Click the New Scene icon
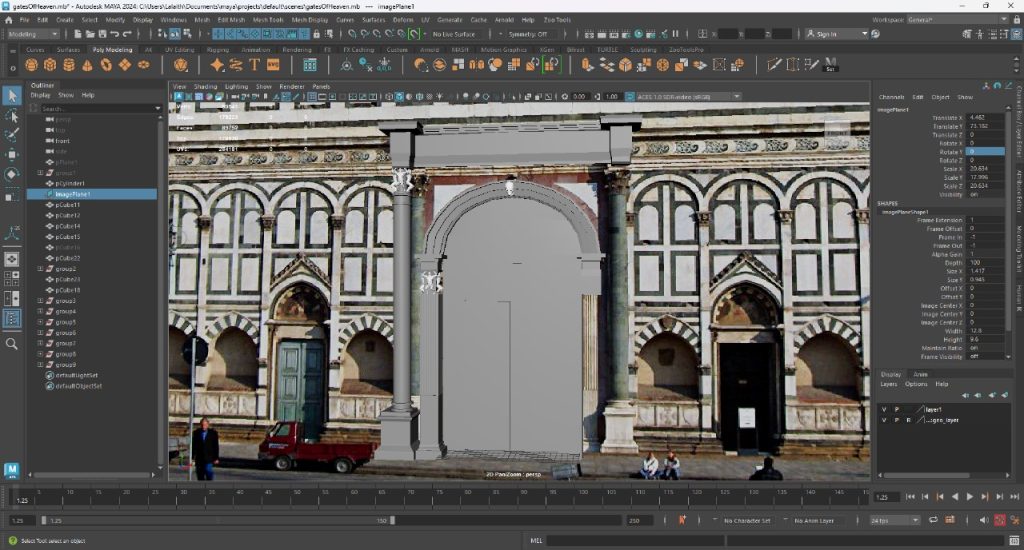Image resolution: width=1024 pixels, height=550 pixels. (x=78, y=34)
